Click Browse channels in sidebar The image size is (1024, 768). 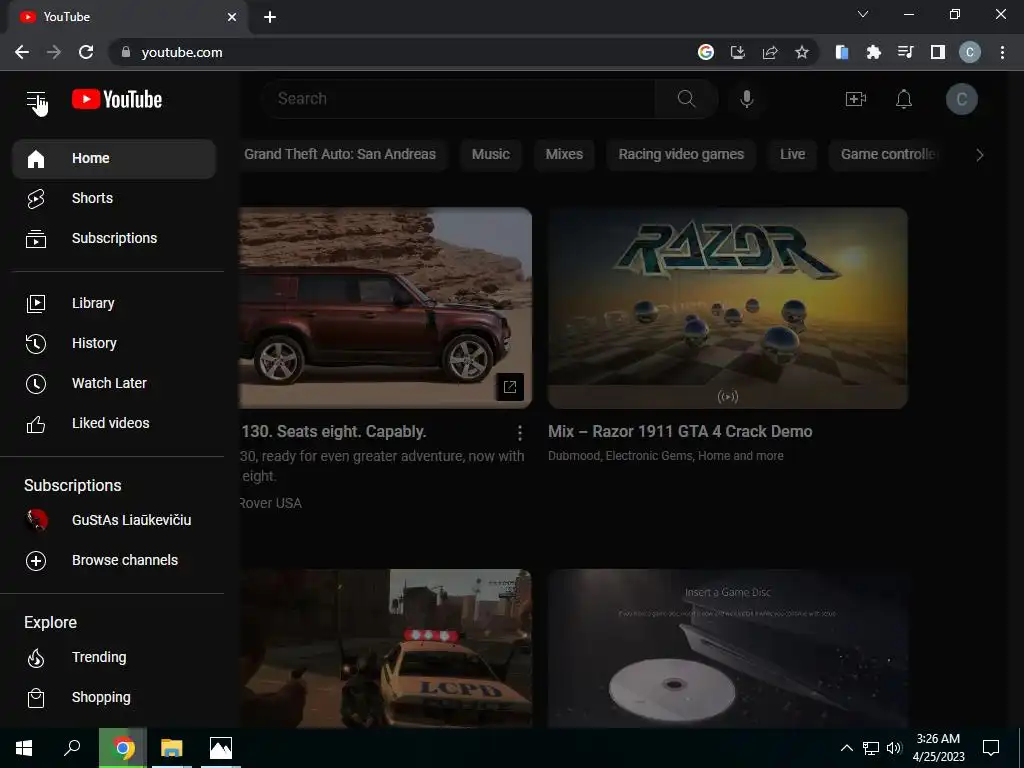[x=114, y=560]
